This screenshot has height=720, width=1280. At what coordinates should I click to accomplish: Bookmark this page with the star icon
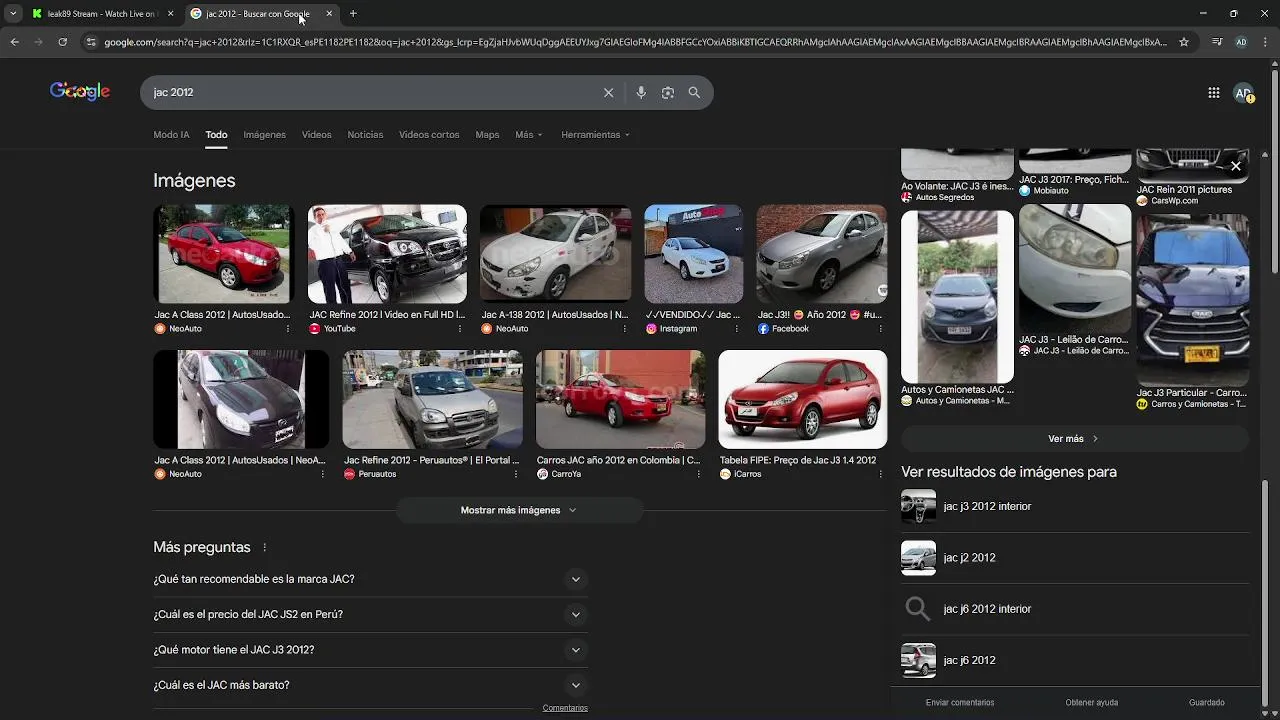pyautogui.click(x=1184, y=42)
